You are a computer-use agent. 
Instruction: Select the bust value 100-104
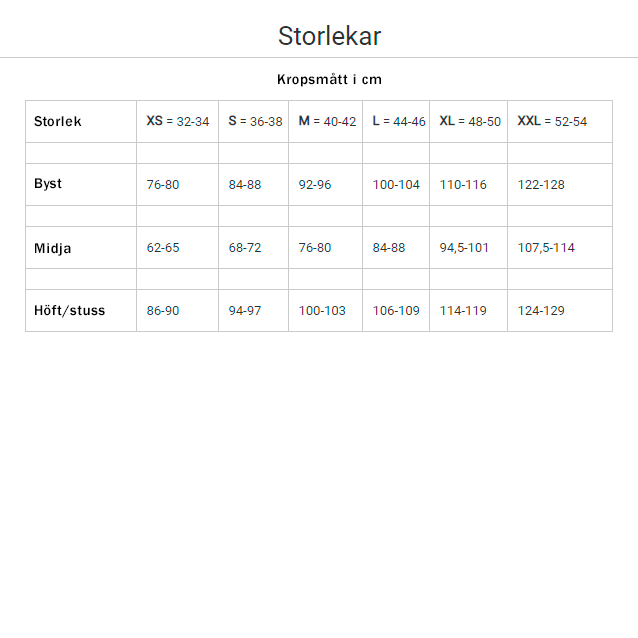396,185
